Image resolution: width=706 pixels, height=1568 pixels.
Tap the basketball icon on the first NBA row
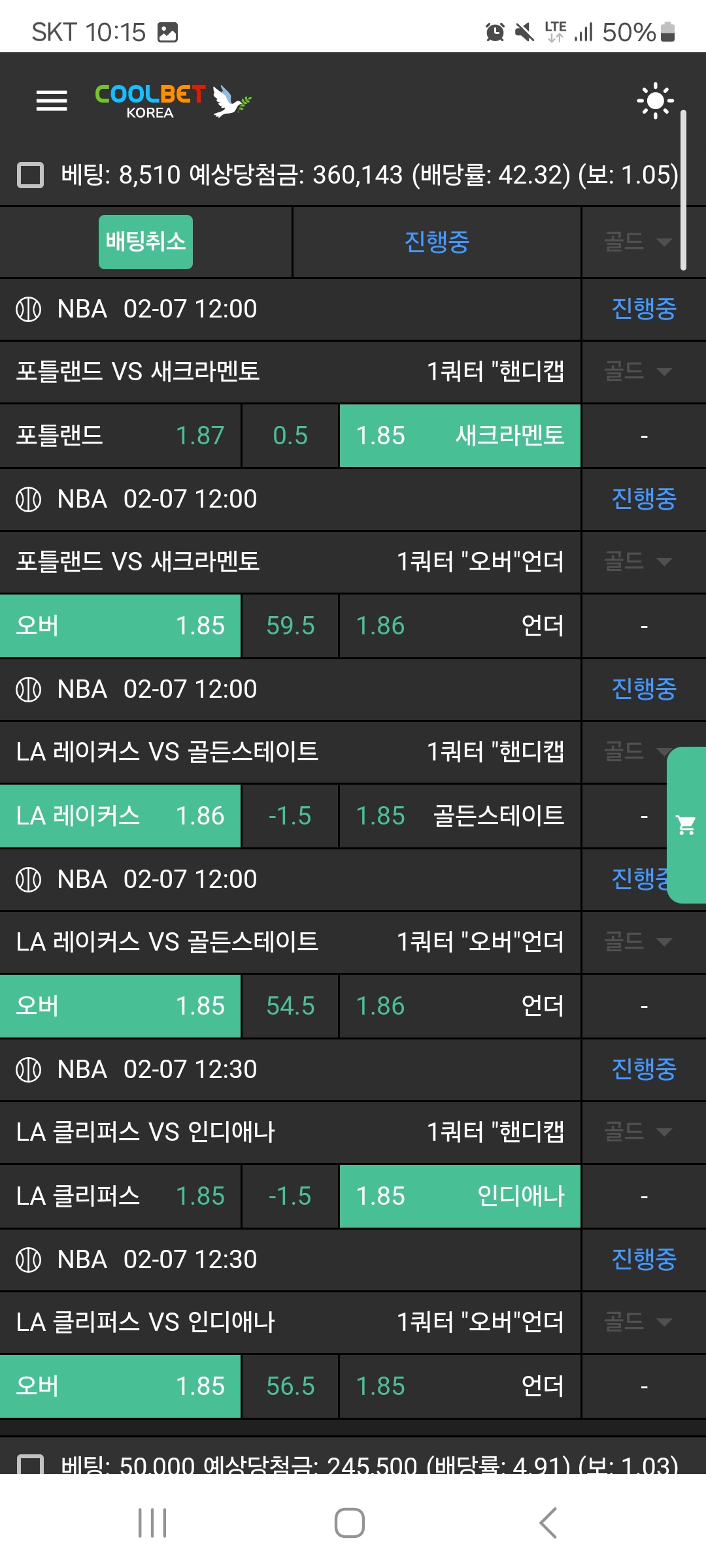coord(28,309)
